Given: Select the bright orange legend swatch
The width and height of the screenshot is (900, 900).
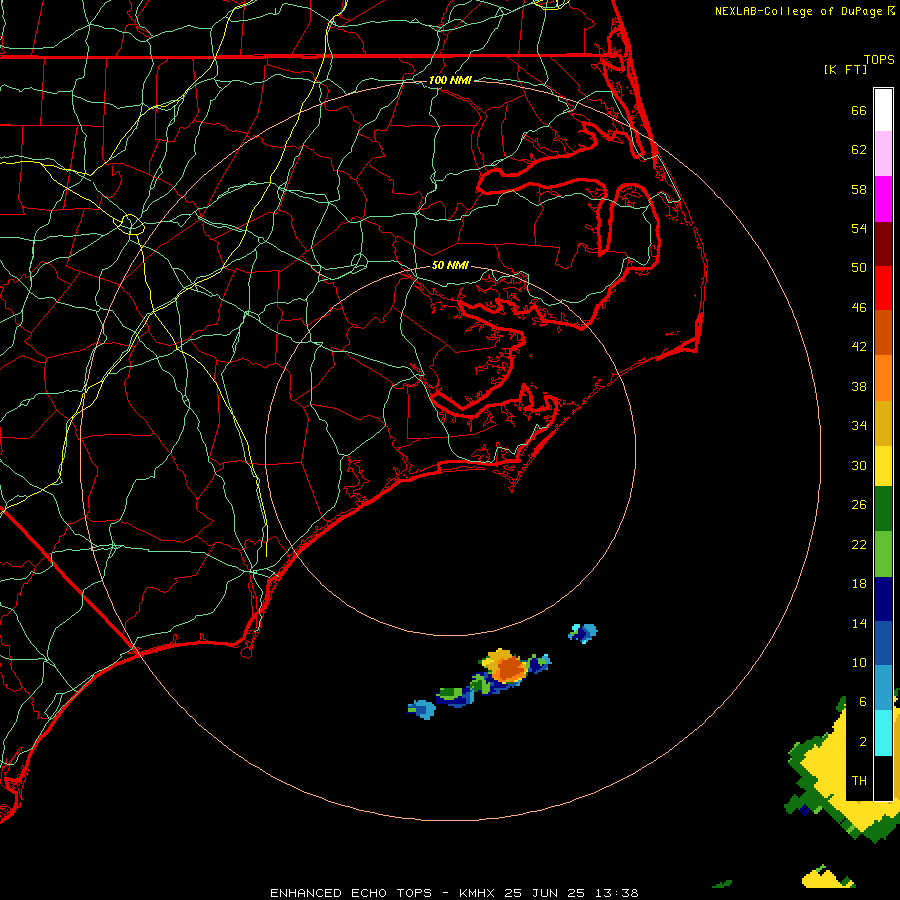Looking at the screenshot, I should point(883,378).
